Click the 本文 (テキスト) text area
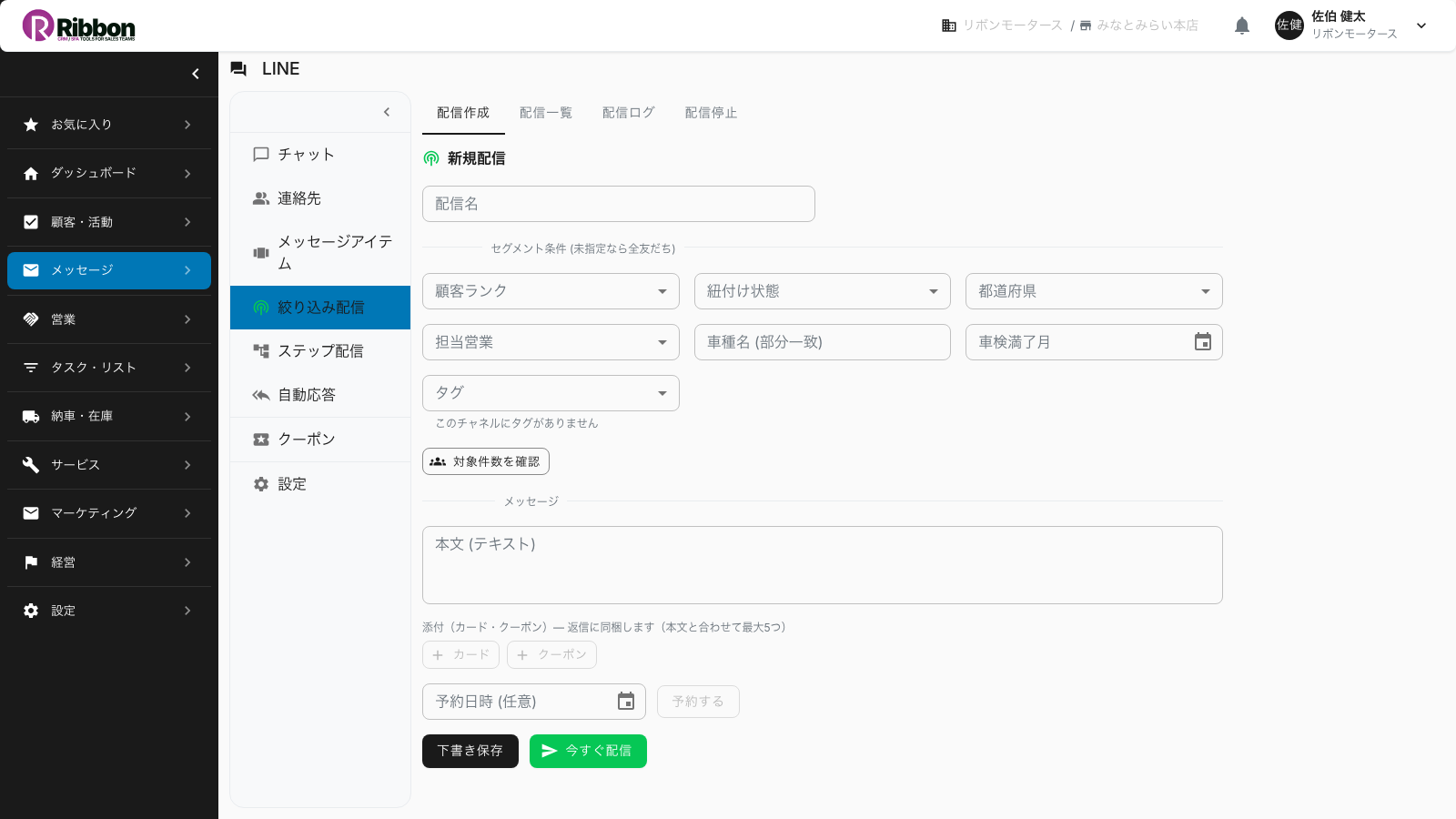Viewport: 1456px width, 819px height. [823, 565]
